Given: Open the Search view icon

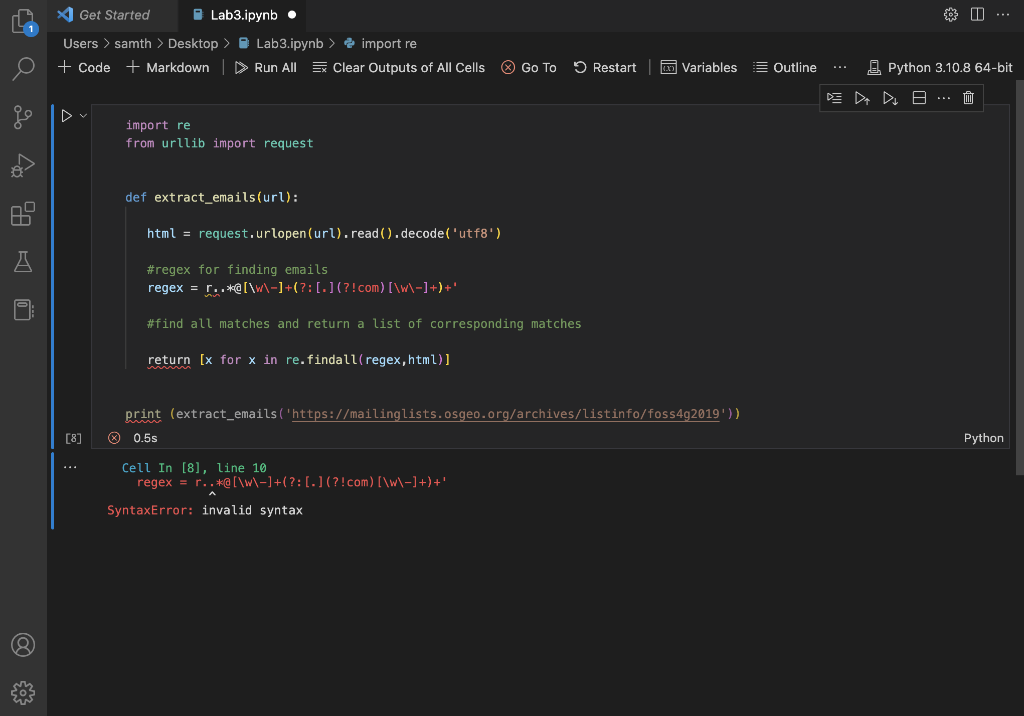Looking at the screenshot, I should pyautogui.click(x=24, y=69).
